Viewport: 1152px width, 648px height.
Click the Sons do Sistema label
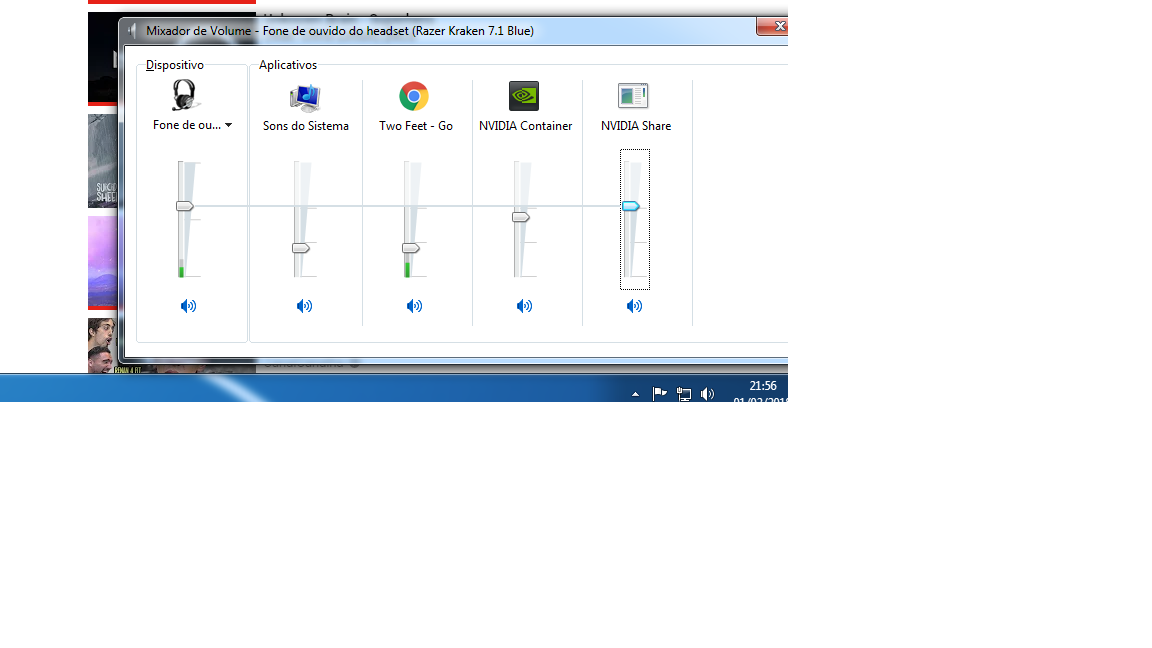tap(306, 126)
